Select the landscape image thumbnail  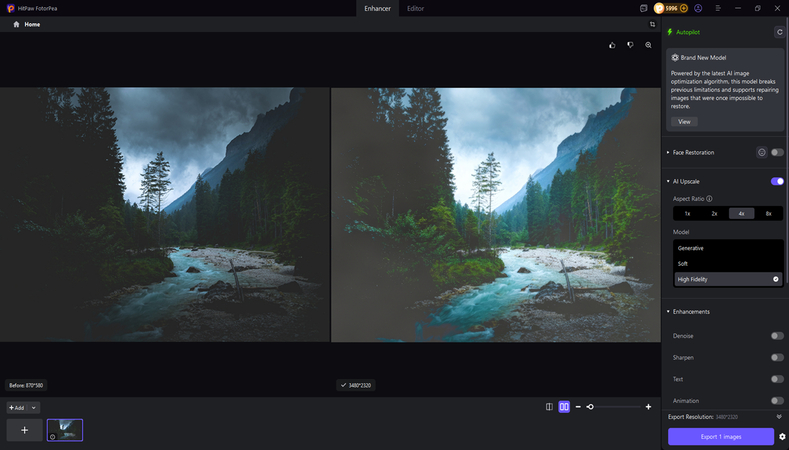pos(65,430)
